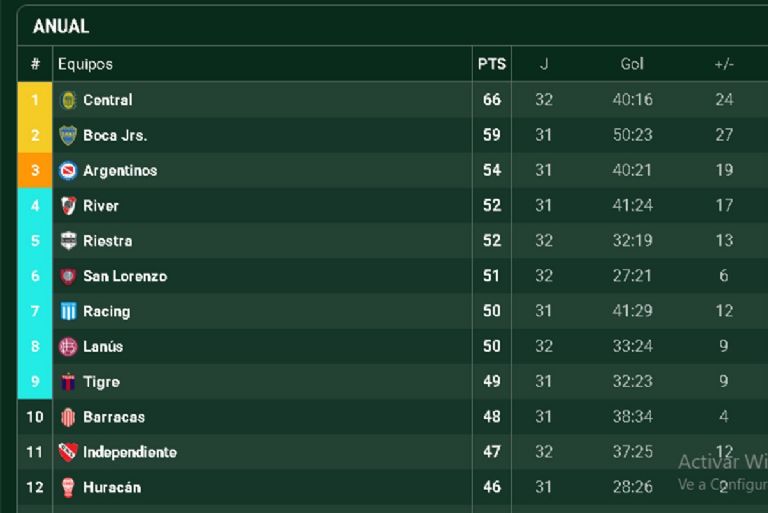Open the Boca Jrs. team name link
This screenshot has height=513, width=768.
[115, 135]
